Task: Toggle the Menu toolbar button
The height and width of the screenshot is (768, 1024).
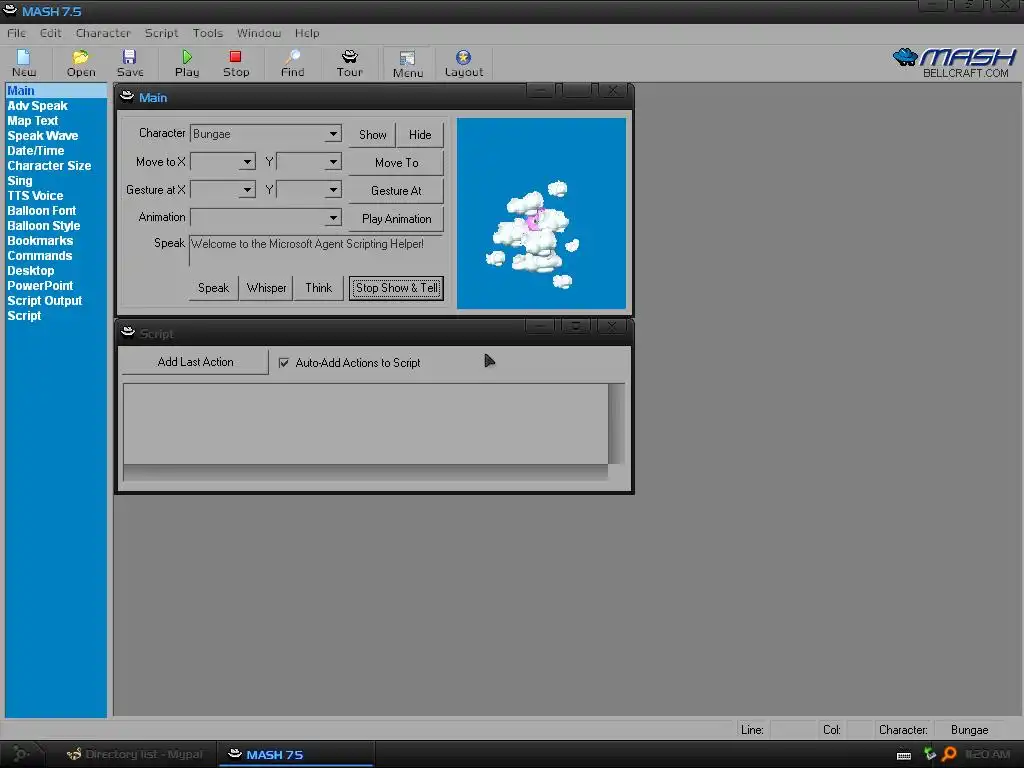Action: point(408,64)
